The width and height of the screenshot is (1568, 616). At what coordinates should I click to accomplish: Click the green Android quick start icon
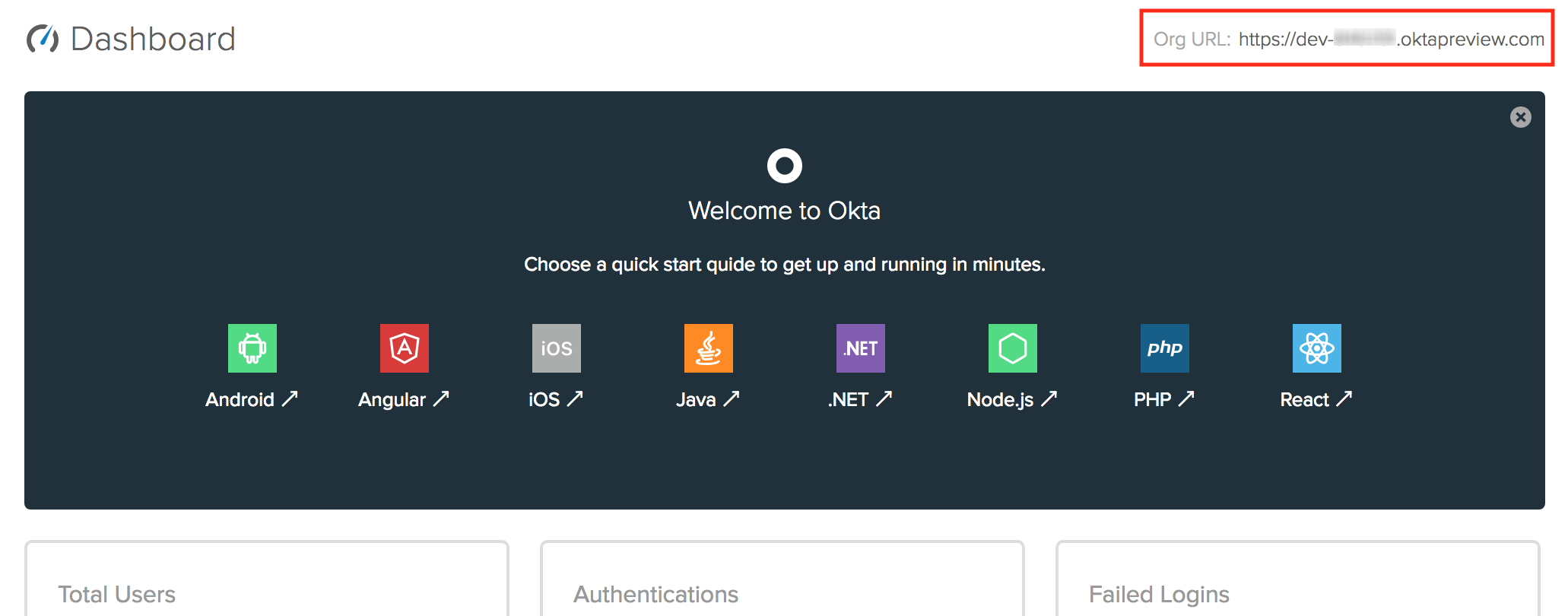pyautogui.click(x=252, y=348)
